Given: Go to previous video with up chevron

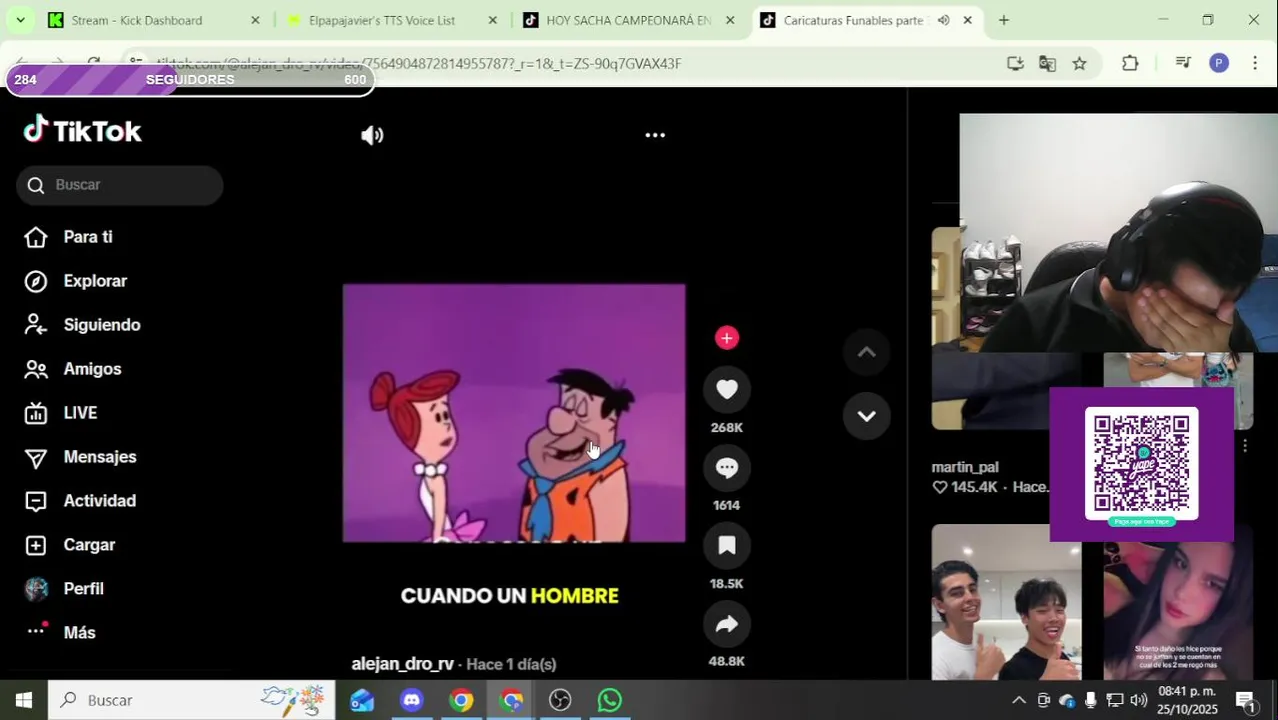Looking at the screenshot, I should [867, 352].
